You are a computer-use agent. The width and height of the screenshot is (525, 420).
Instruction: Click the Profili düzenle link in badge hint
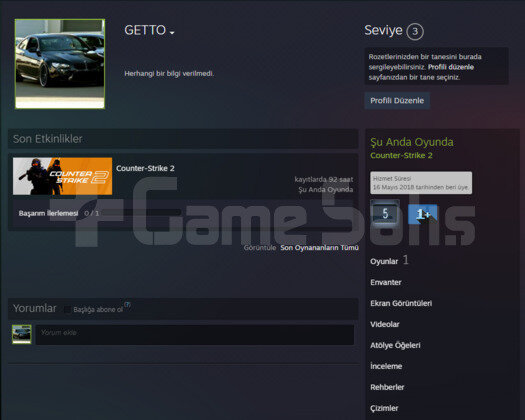(451, 67)
